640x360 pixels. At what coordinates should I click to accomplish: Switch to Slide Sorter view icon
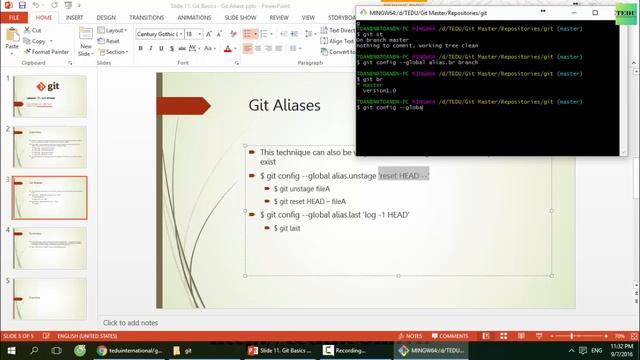[504, 336]
